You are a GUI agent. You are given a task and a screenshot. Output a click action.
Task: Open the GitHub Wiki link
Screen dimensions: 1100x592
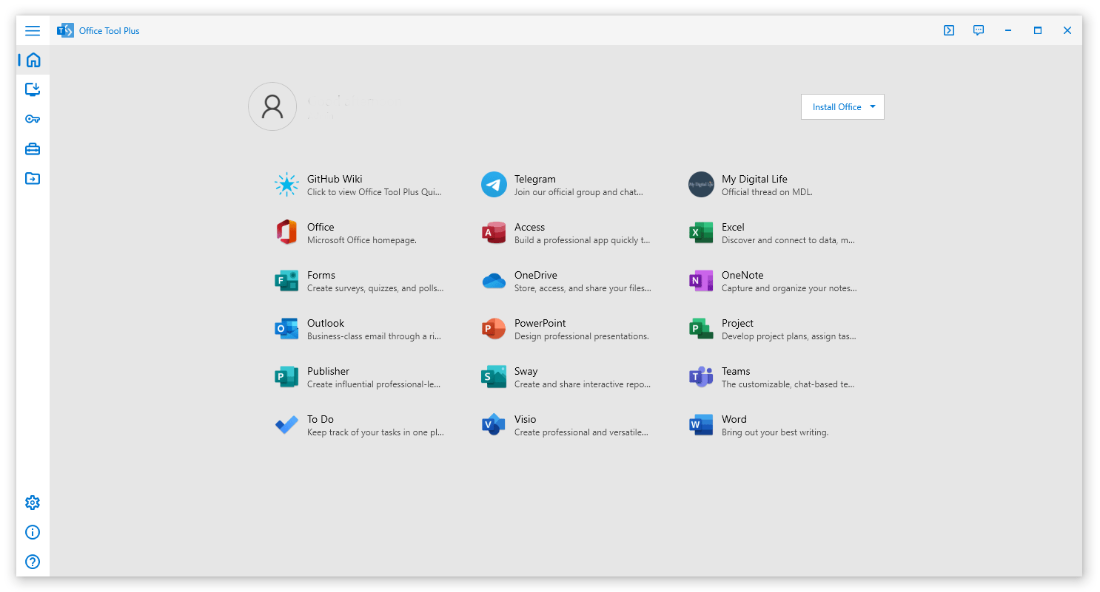[358, 185]
